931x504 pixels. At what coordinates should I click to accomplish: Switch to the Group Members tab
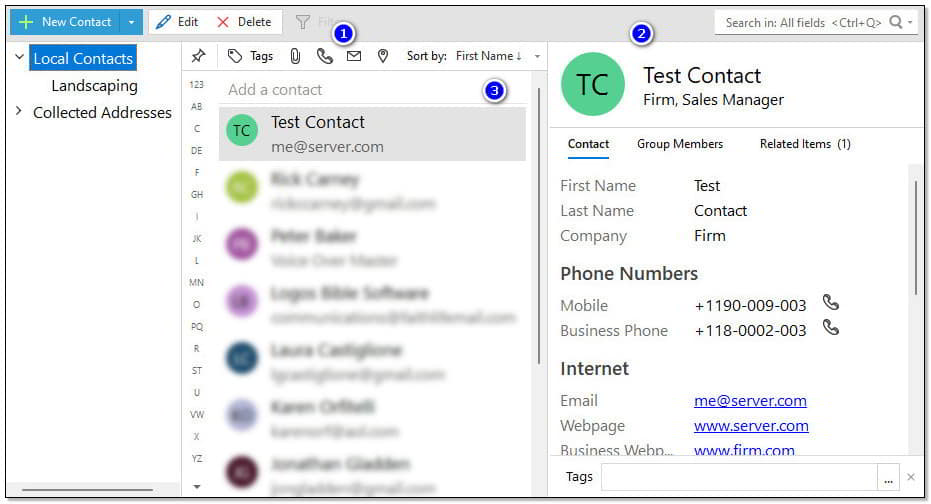[x=679, y=144]
